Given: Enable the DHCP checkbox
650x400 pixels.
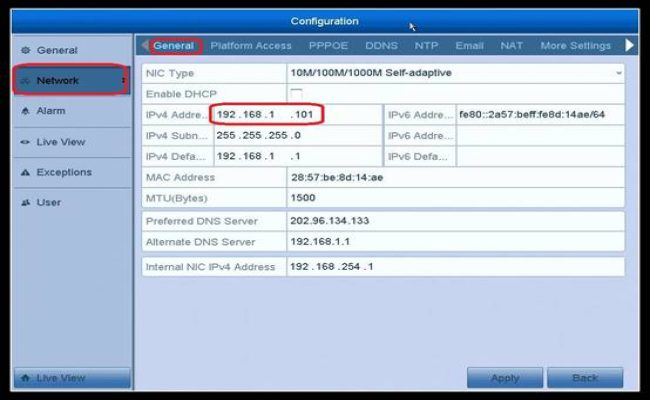Looking at the screenshot, I should tap(296, 93).
